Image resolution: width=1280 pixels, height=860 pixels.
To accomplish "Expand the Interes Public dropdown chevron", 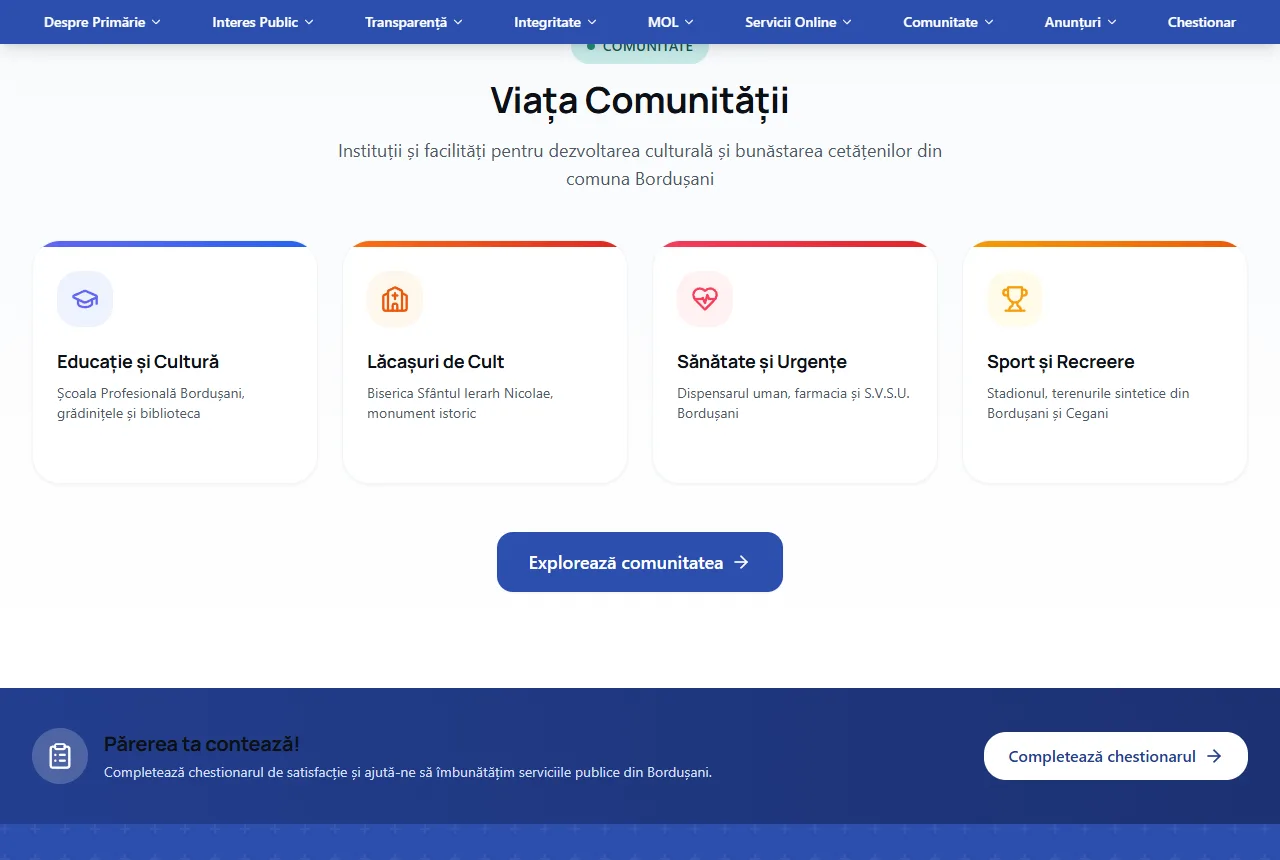I will 309,22.
